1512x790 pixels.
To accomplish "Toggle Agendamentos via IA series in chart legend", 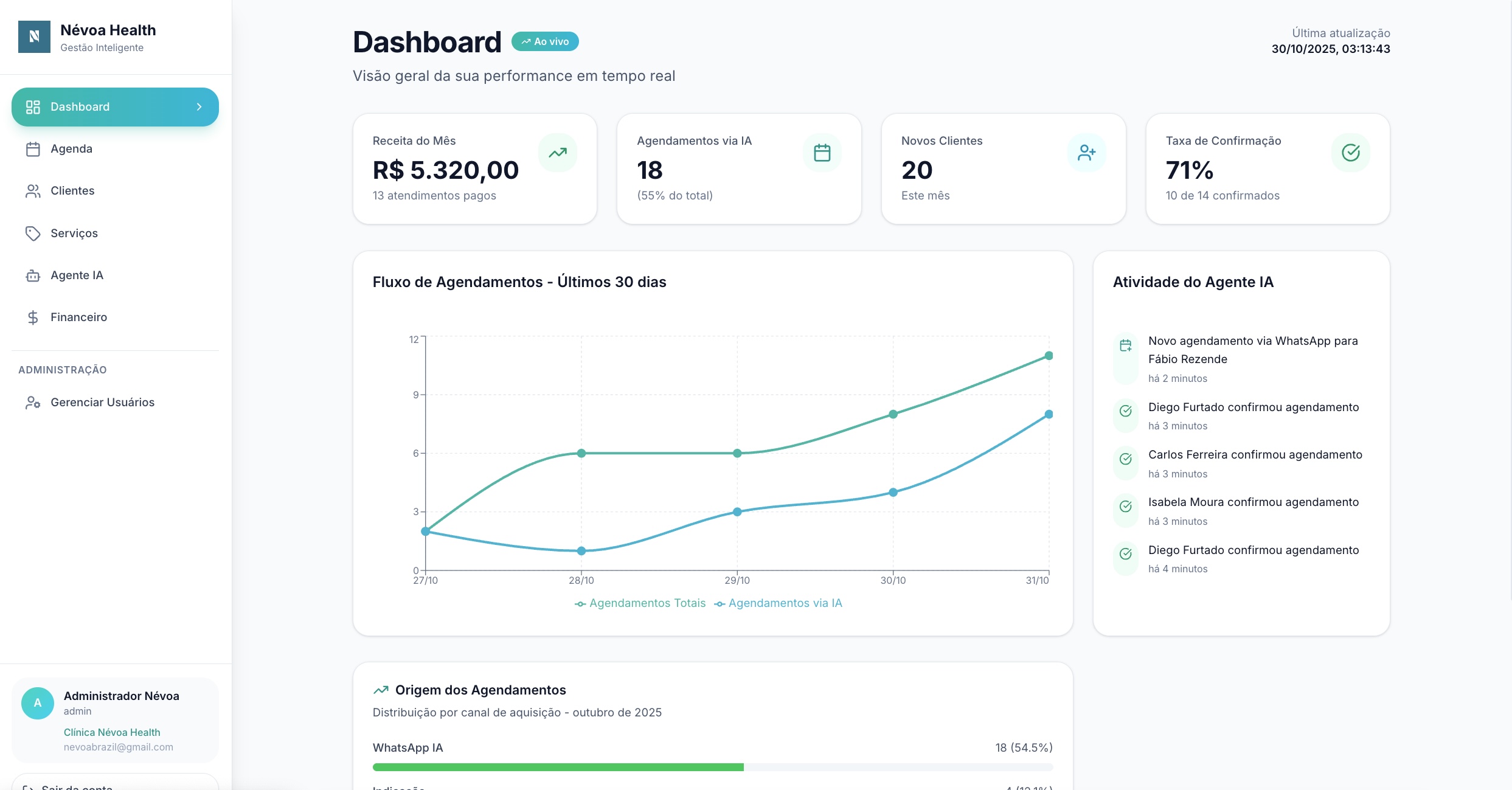I will point(778,603).
